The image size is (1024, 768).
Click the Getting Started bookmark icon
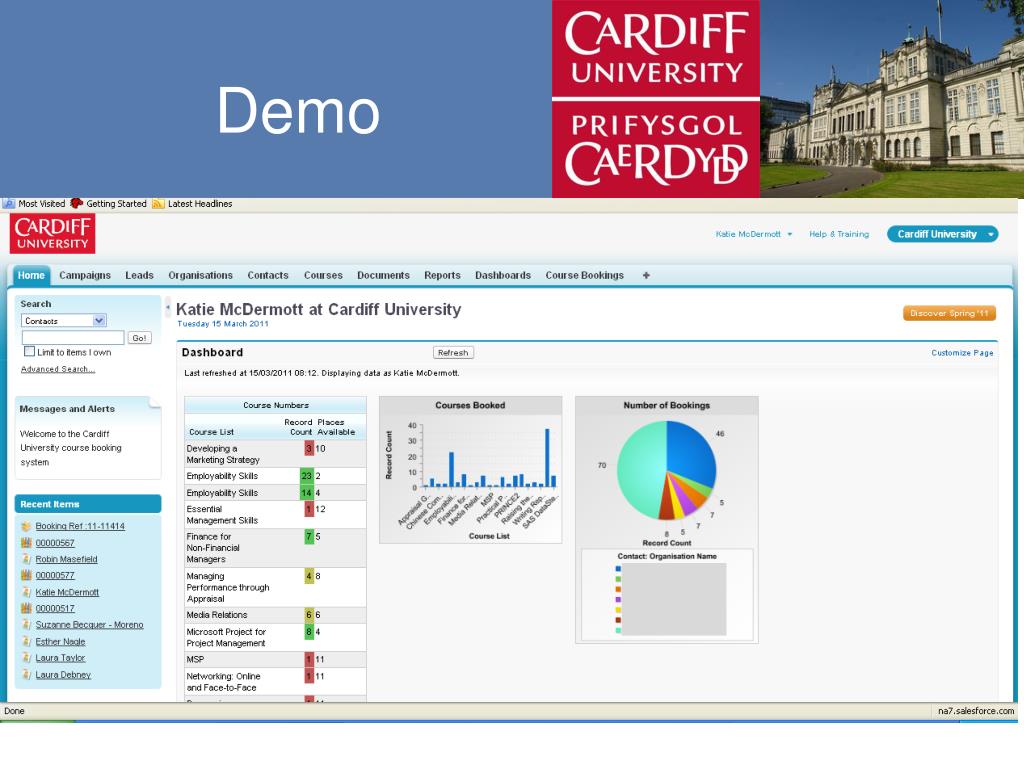[x=76, y=203]
